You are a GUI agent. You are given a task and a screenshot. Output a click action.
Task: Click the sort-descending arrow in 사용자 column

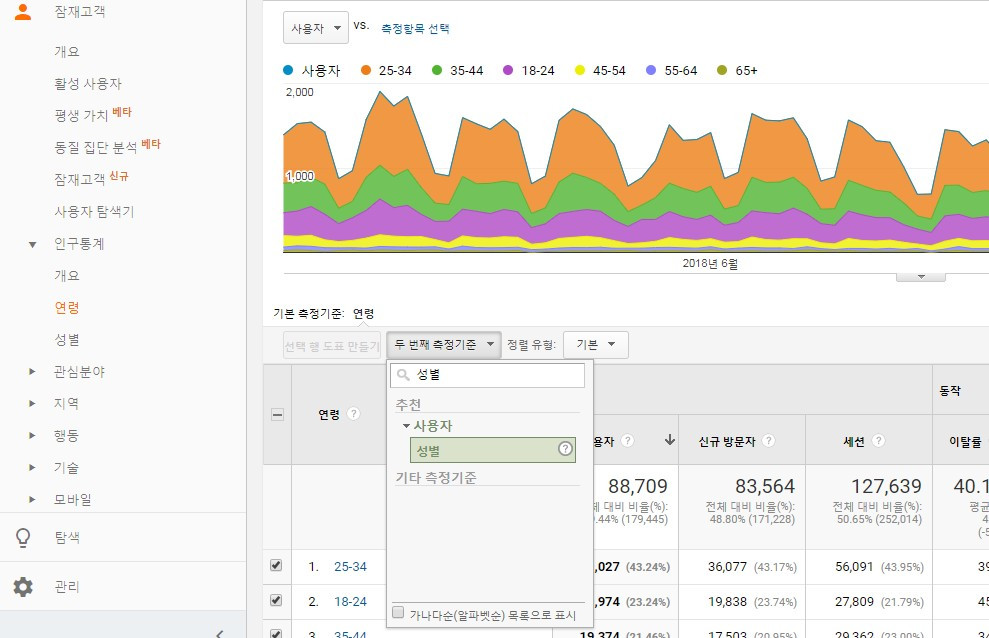pos(670,440)
